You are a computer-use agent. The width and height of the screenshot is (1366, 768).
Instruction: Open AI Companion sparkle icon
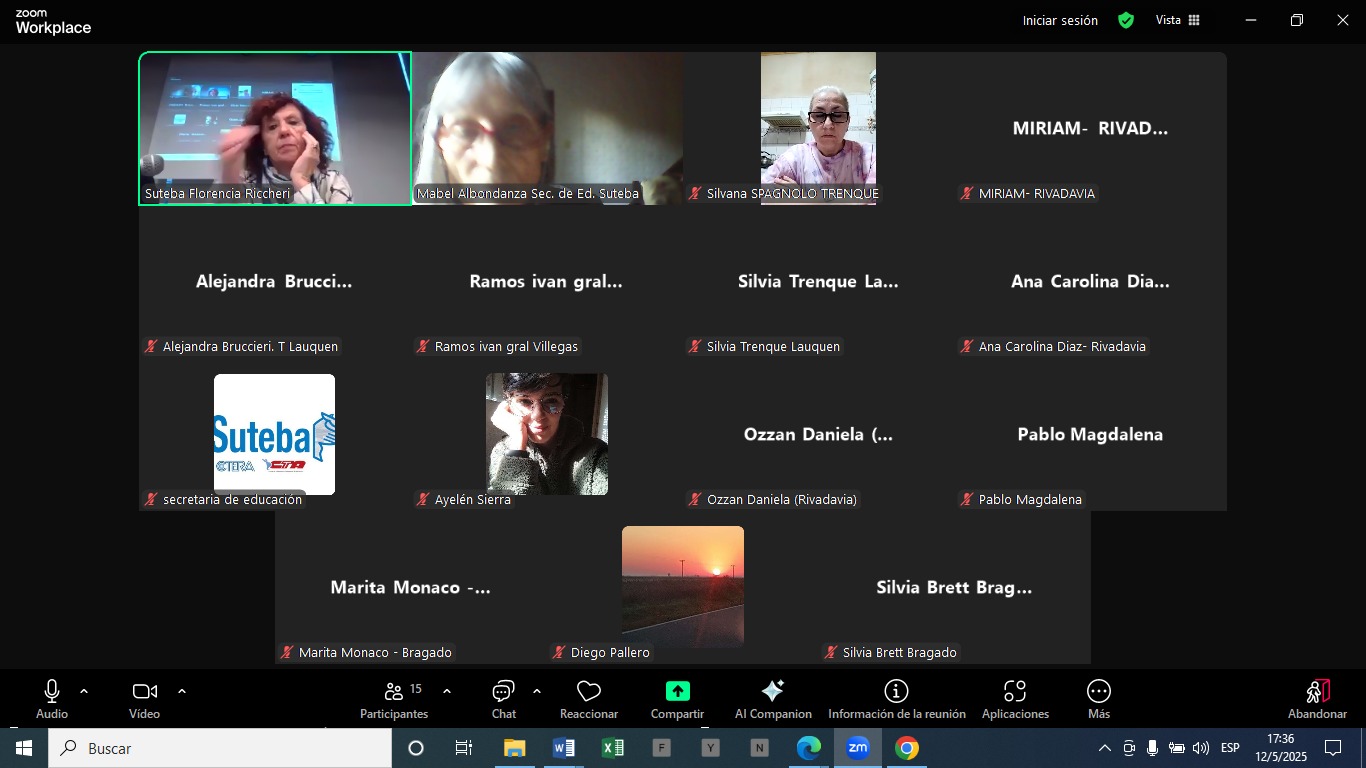[772, 692]
